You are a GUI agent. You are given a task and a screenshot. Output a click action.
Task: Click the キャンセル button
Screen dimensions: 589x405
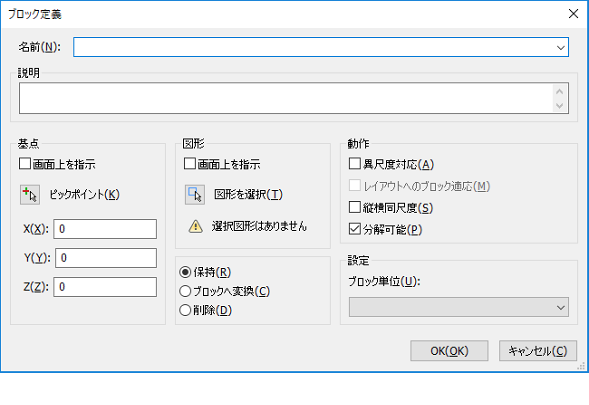pyautogui.click(x=538, y=351)
